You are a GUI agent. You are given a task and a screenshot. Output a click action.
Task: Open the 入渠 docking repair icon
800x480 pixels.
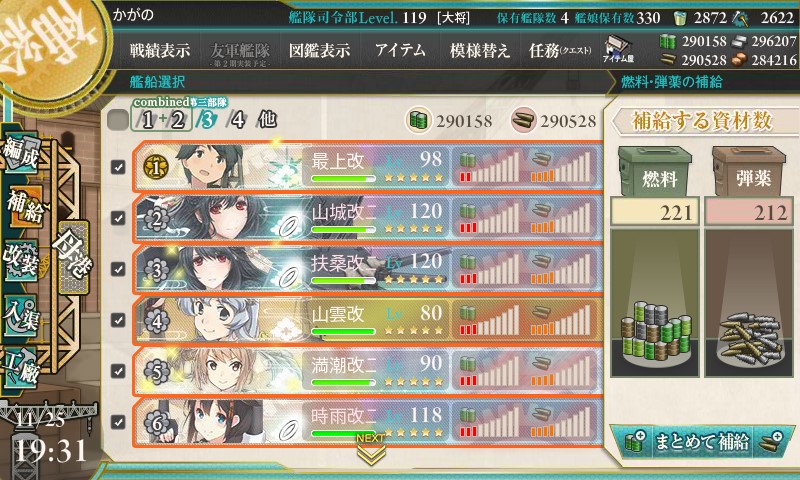[20, 315]
